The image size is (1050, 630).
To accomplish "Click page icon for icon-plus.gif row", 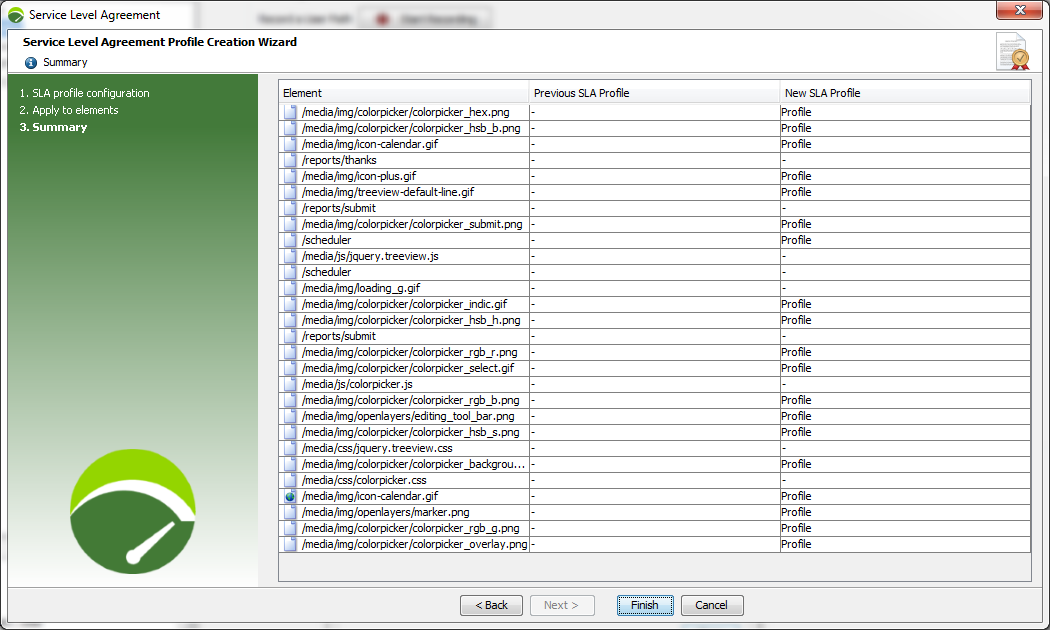I will 290,176.
